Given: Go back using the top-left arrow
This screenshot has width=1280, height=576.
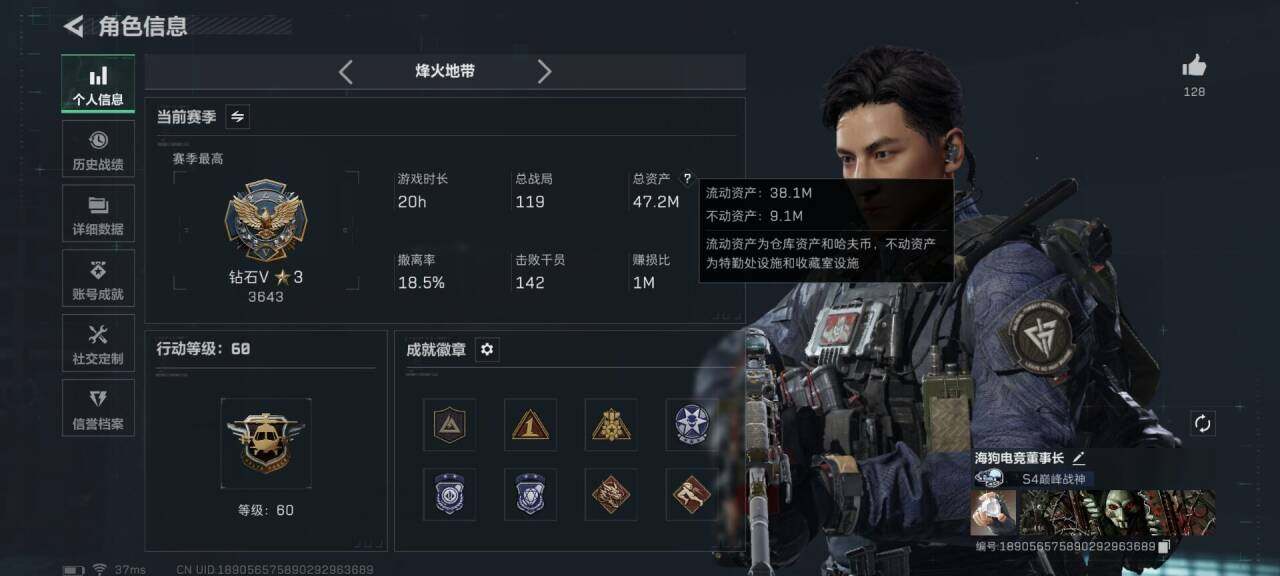Looking at the screenshot, I should point(73,26).
